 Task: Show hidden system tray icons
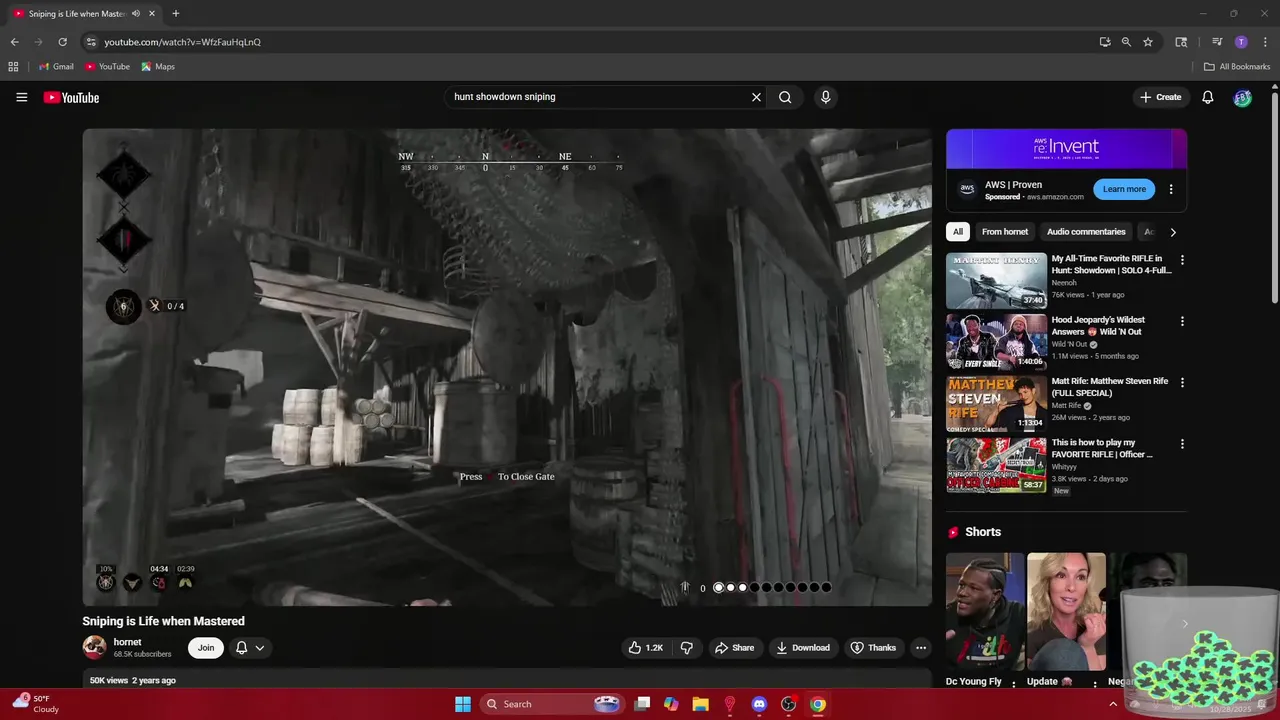1113,704
